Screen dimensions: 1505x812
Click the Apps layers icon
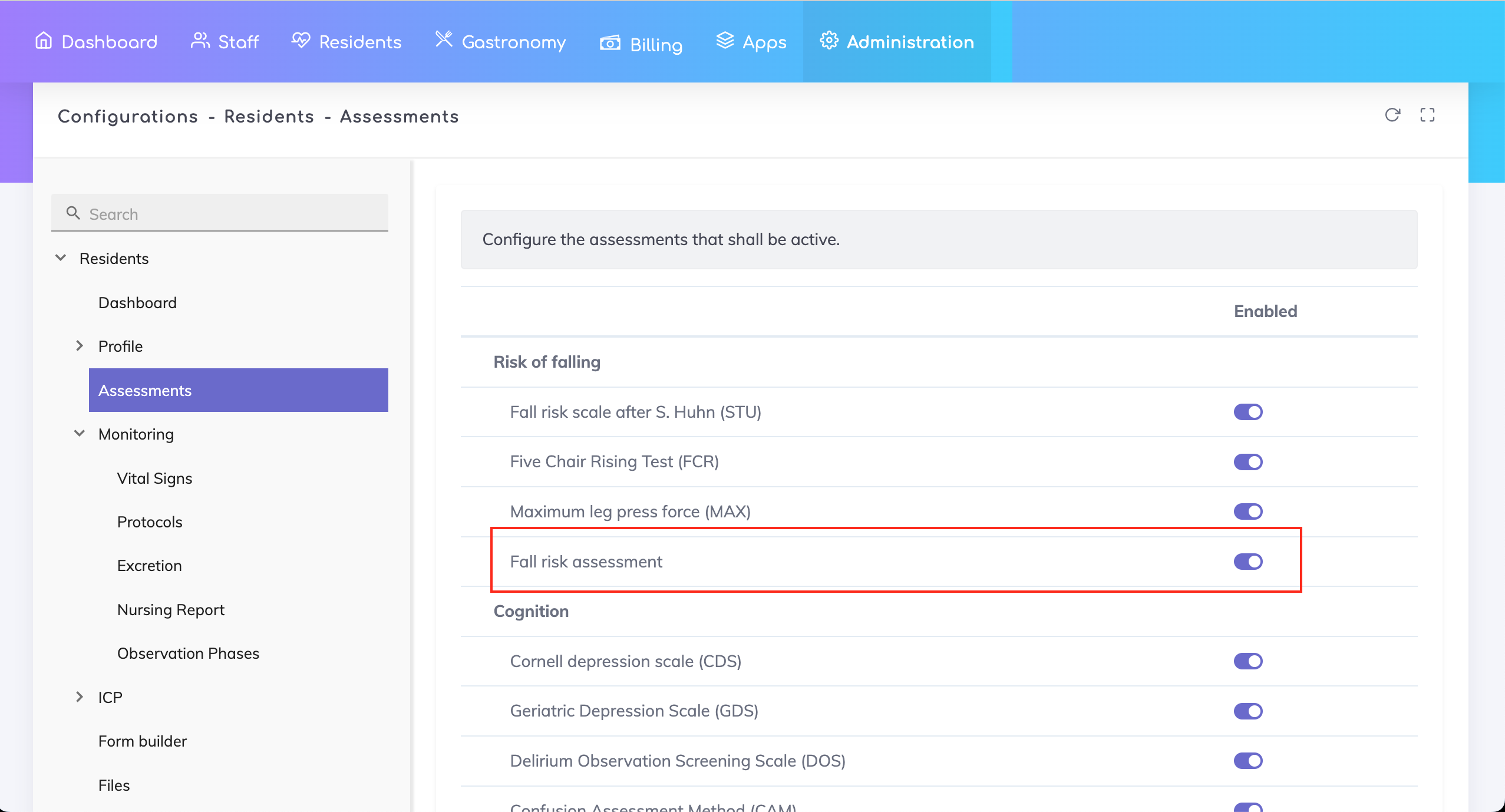click(x=725, y=41)
